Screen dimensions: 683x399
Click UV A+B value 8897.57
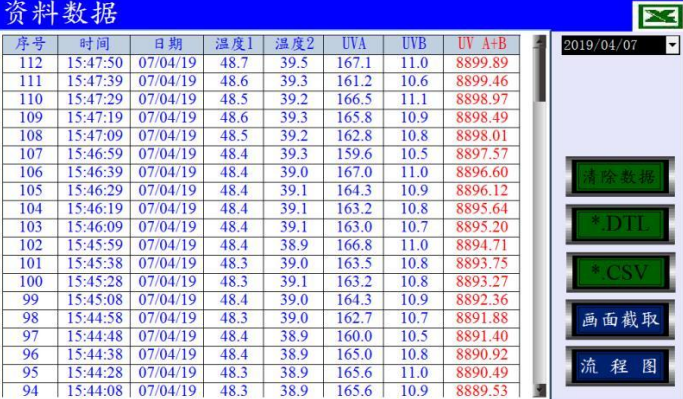pos(482,154)
